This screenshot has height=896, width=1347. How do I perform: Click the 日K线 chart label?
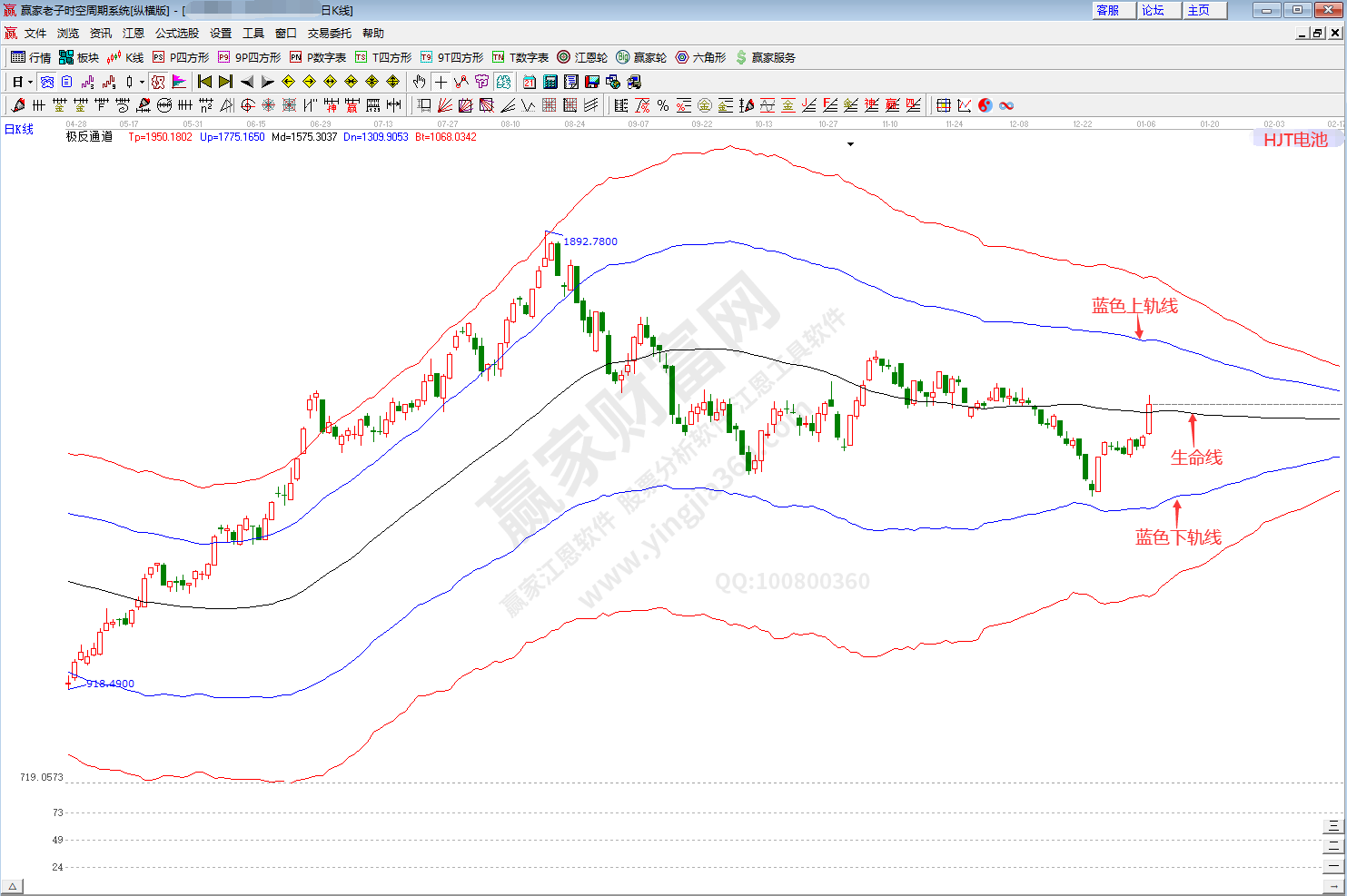point(19,130)
